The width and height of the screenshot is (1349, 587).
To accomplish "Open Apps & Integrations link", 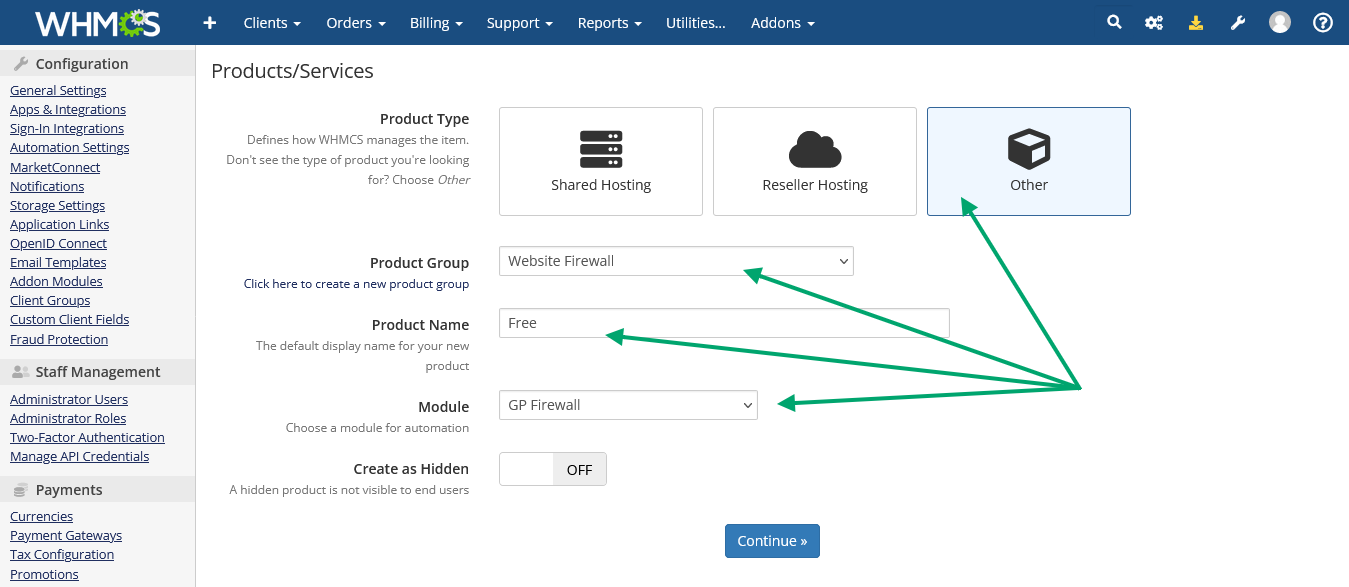I will 68,110.
